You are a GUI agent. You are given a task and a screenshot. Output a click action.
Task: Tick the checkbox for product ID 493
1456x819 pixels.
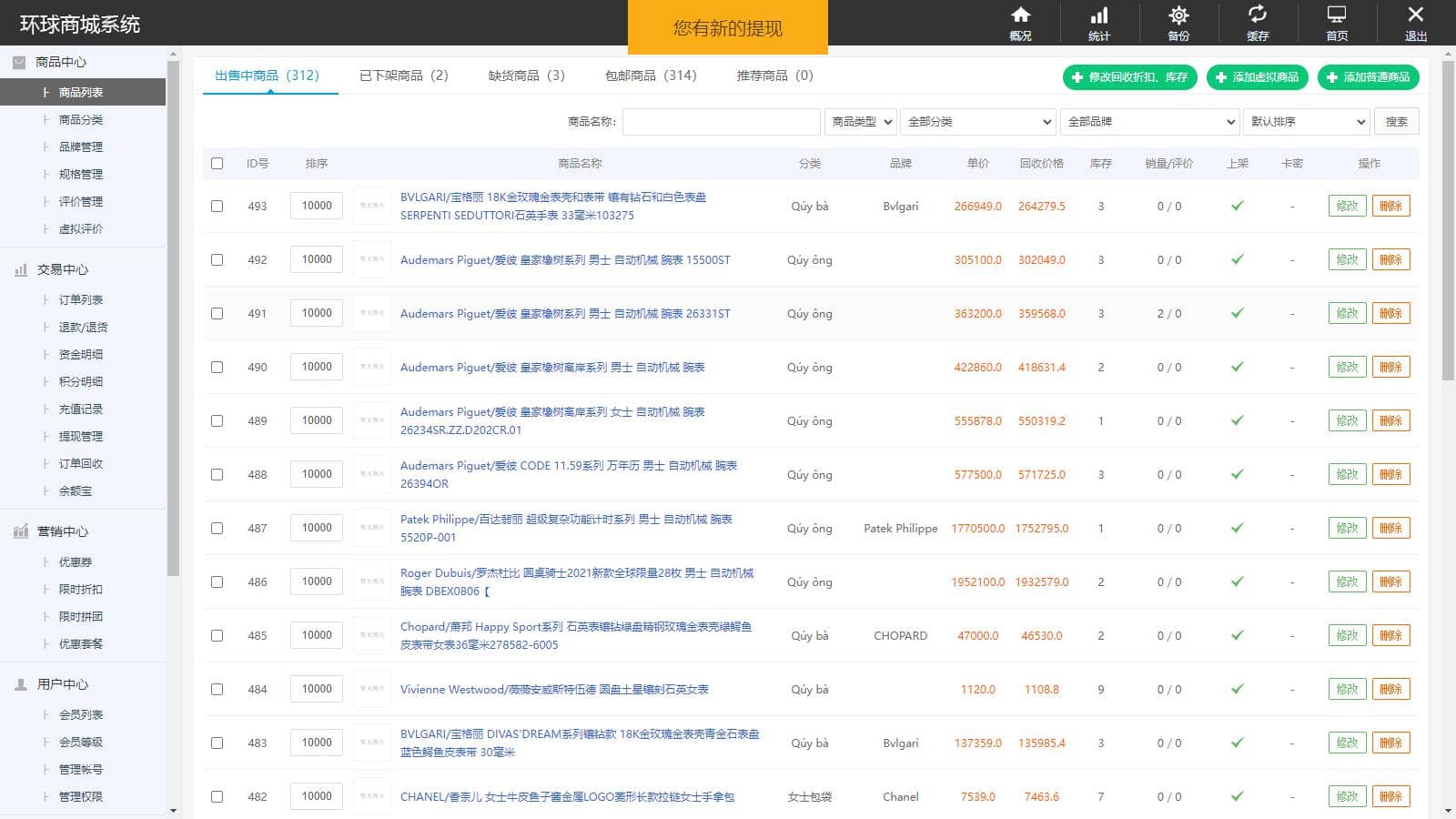217,207
